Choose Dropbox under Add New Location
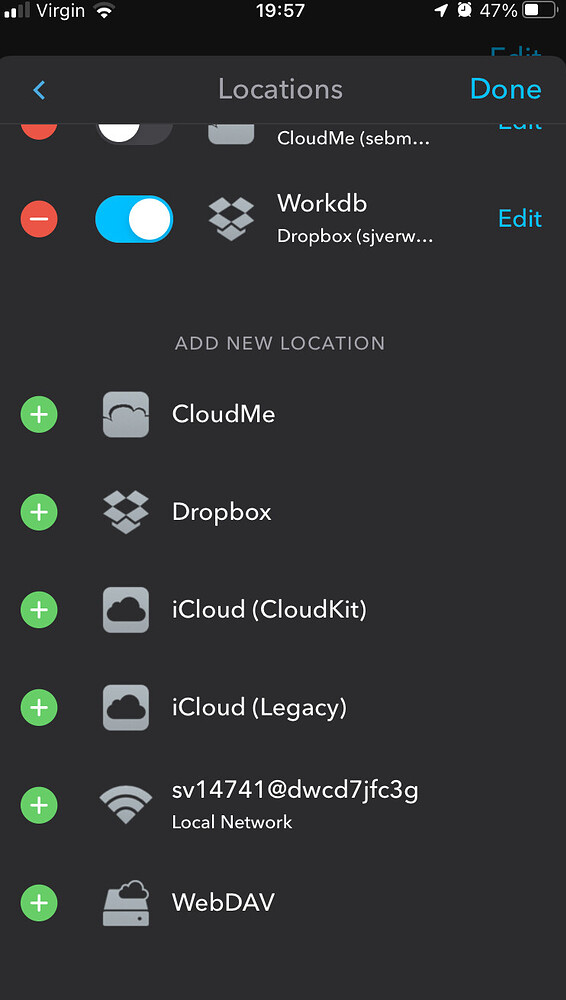 click(221, 512)
